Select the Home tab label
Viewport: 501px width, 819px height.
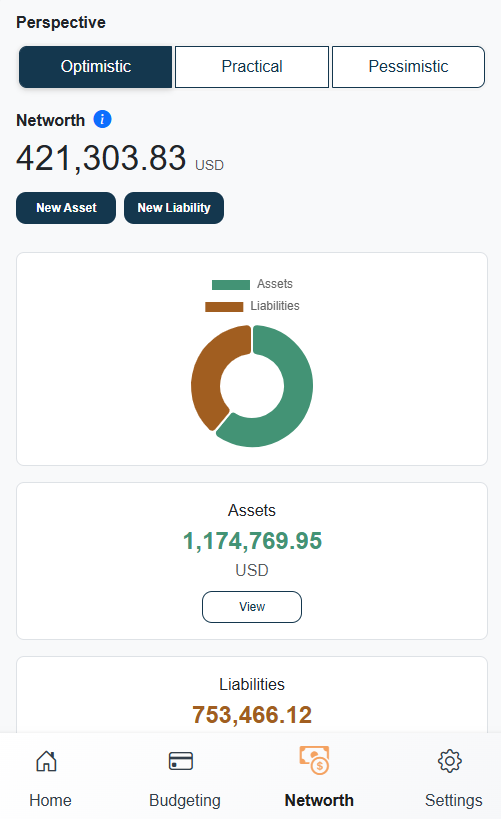pyautogui.click(x=50, y=800)
